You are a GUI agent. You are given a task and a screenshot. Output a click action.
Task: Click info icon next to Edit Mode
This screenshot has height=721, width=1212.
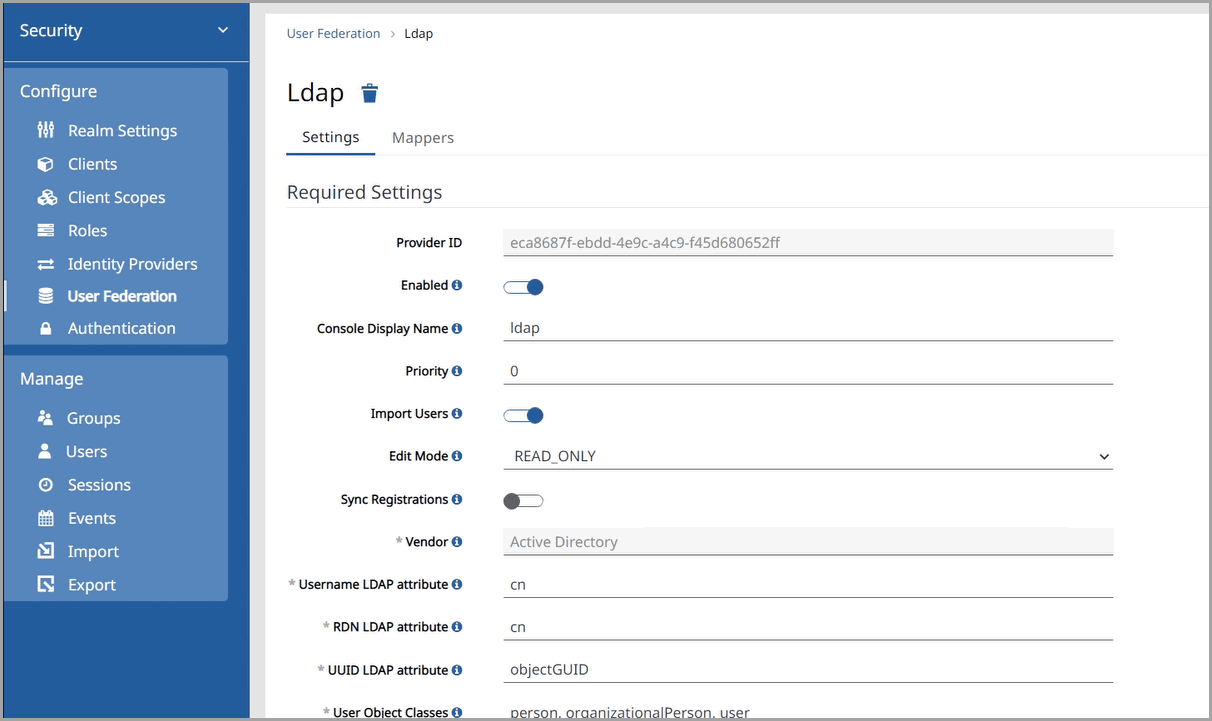(x=457, y=456)
